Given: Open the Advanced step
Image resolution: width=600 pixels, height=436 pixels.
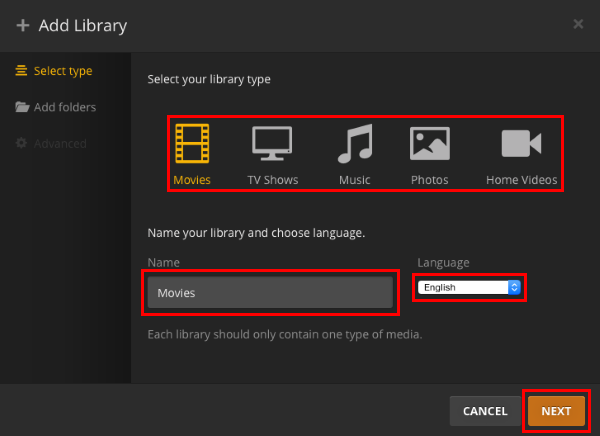Looking at the screenshot, I should pos(51,144).
